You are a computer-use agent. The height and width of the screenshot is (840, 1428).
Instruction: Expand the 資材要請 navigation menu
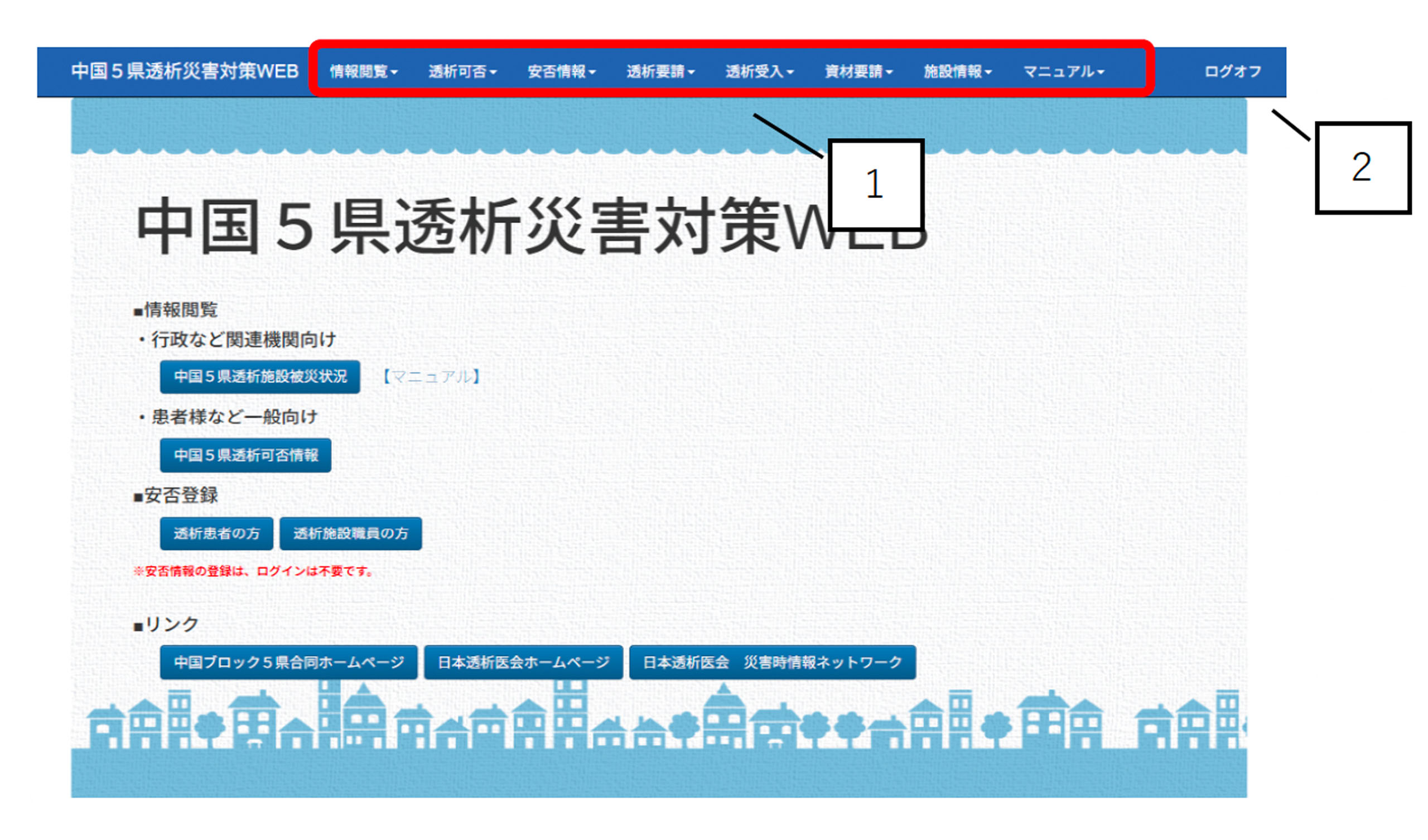coord(858,71)
